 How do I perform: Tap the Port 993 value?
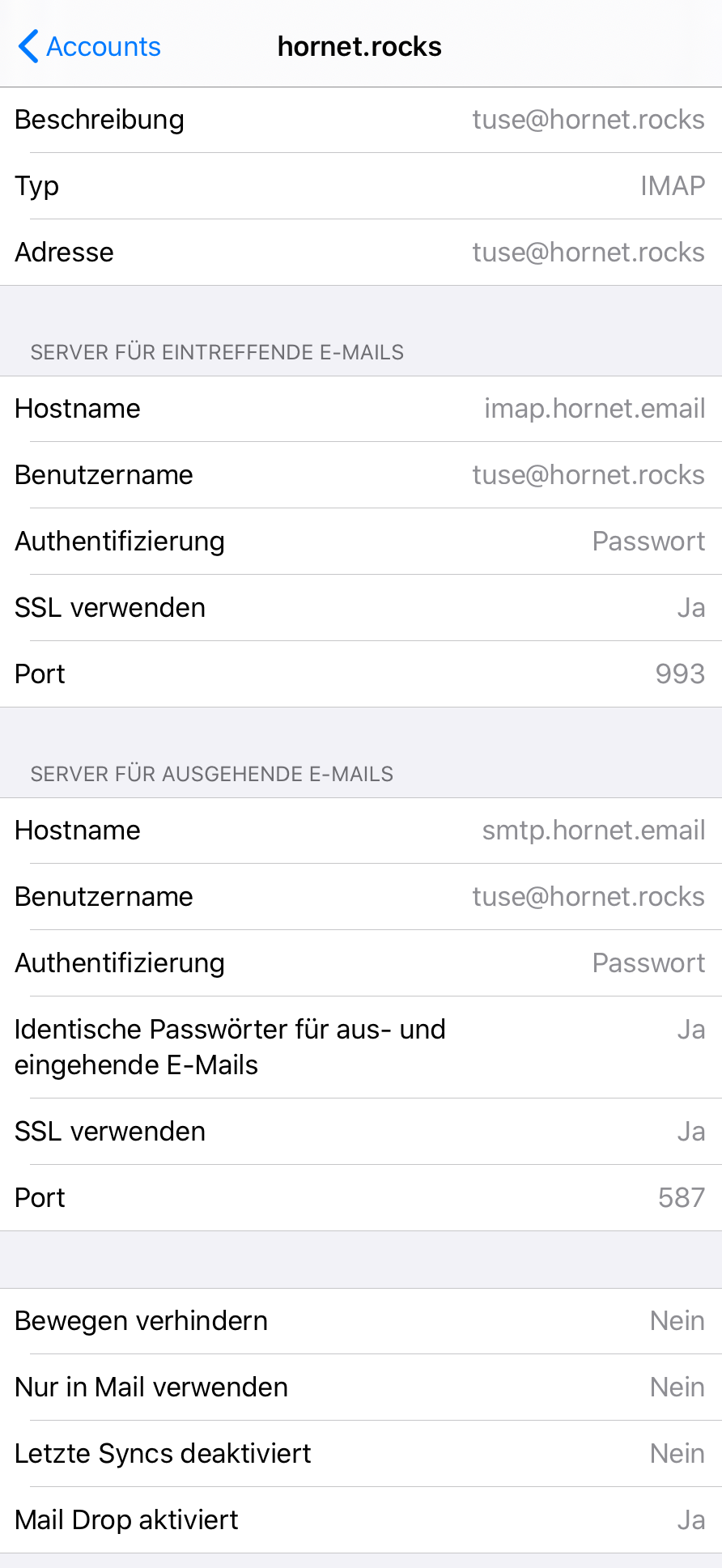tap(680, 674)
